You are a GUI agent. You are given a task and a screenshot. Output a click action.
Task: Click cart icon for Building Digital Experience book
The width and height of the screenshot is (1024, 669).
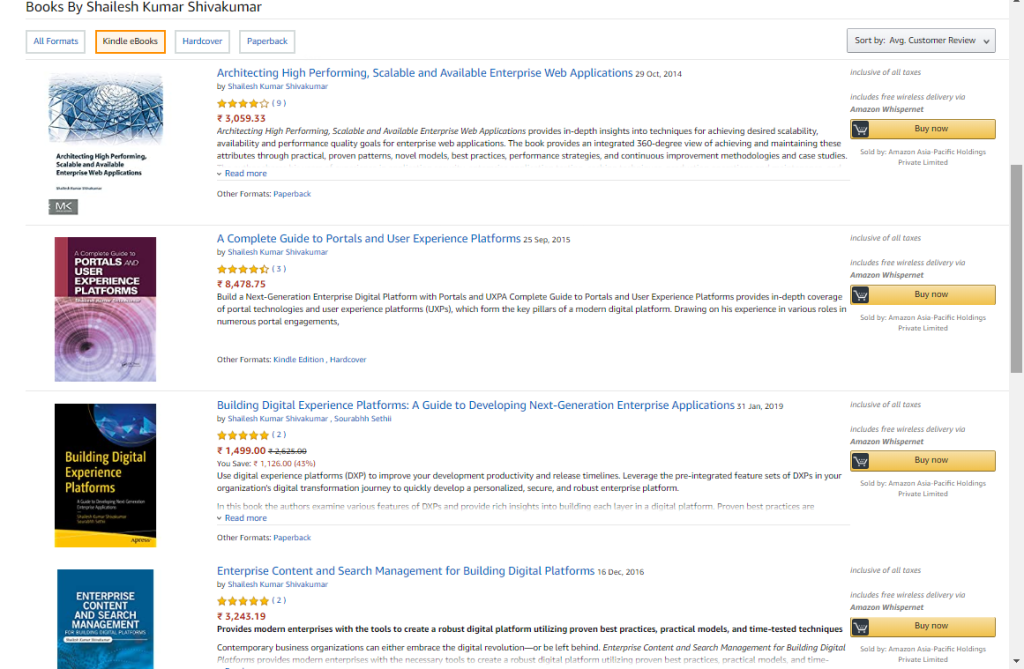pos(860,461)
